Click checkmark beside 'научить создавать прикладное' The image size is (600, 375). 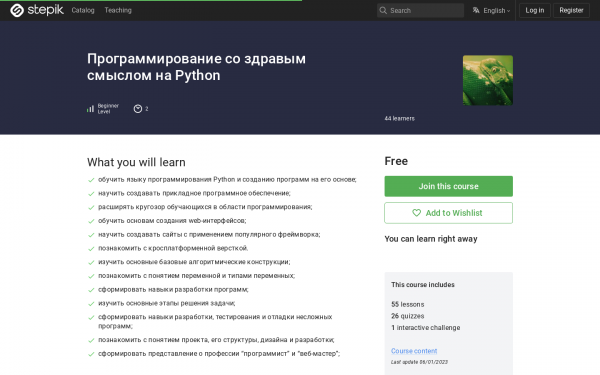pos(91,194)
